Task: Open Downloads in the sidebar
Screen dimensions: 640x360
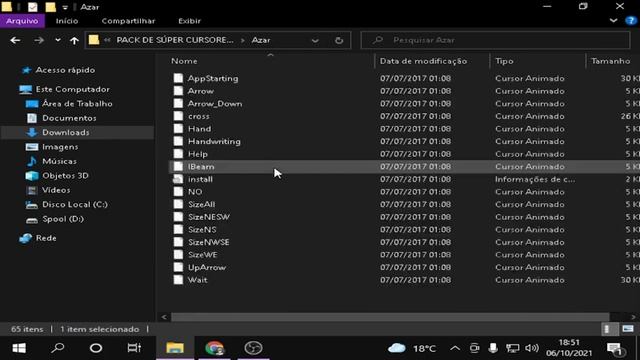Action: point(65,132)
